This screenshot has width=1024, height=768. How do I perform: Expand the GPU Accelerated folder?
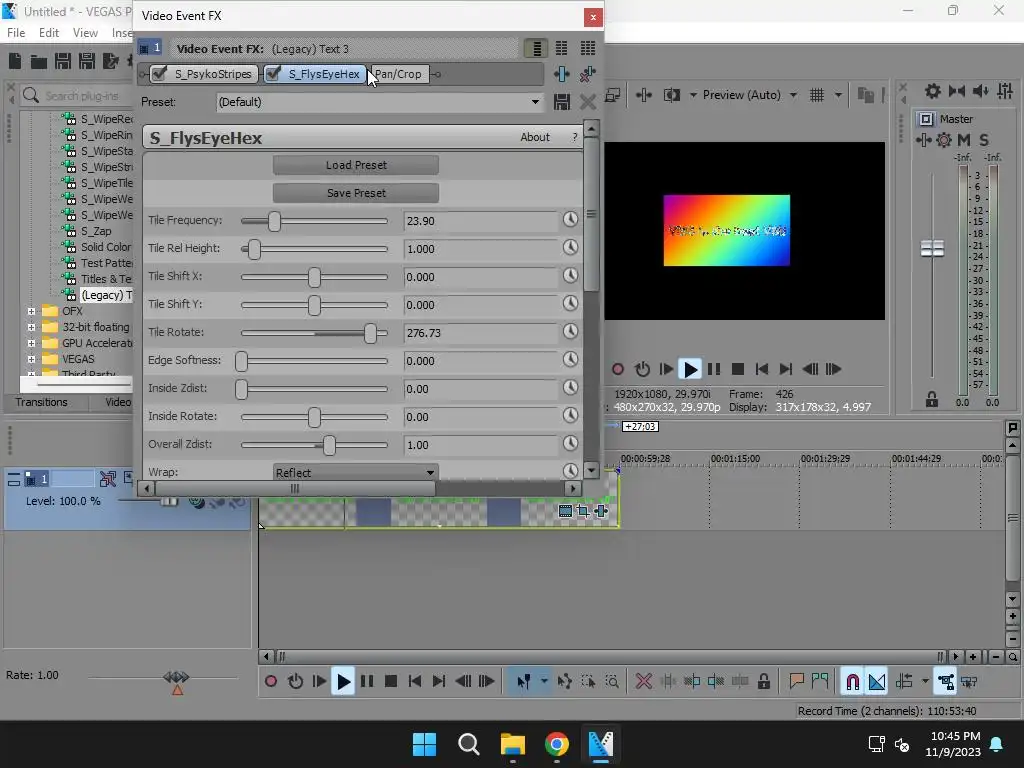[31, 343]
